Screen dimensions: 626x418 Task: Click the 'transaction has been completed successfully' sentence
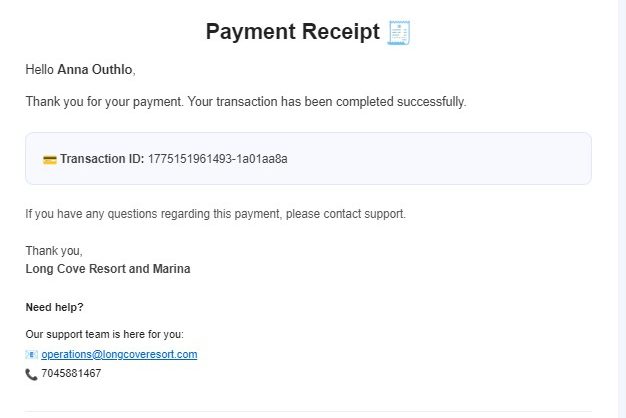[x=341, y=101]
